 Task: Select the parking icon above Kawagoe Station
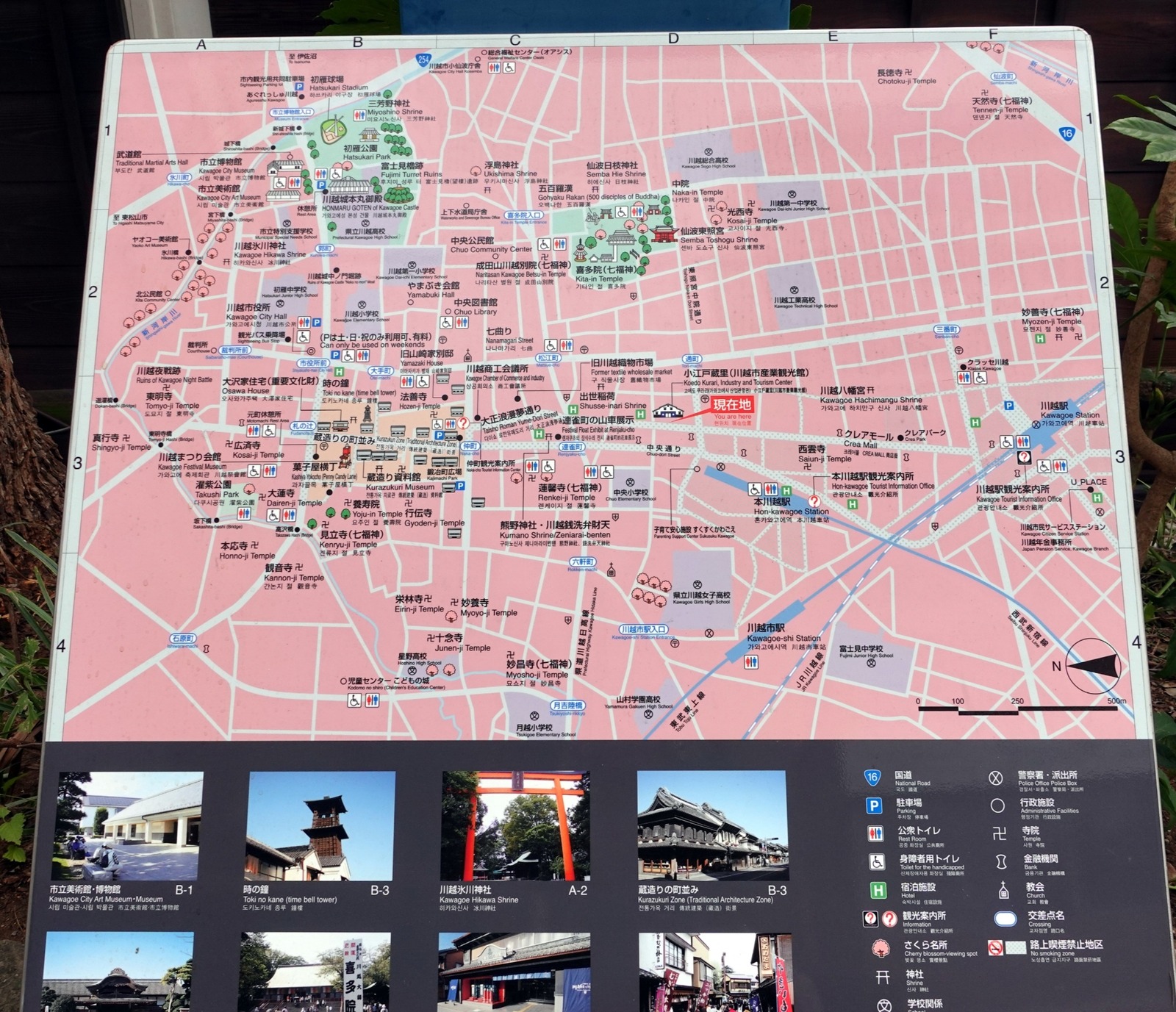click(x=1009, y=406)
